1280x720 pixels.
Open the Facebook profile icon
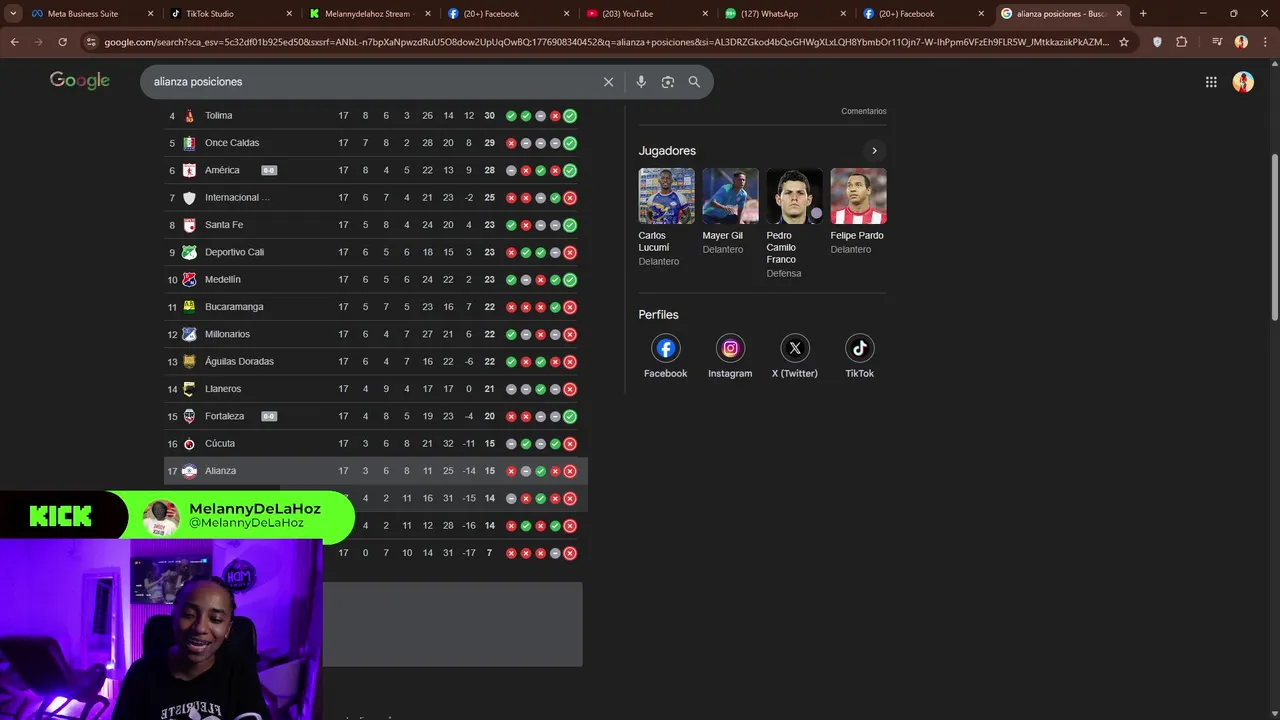(666, 348)
